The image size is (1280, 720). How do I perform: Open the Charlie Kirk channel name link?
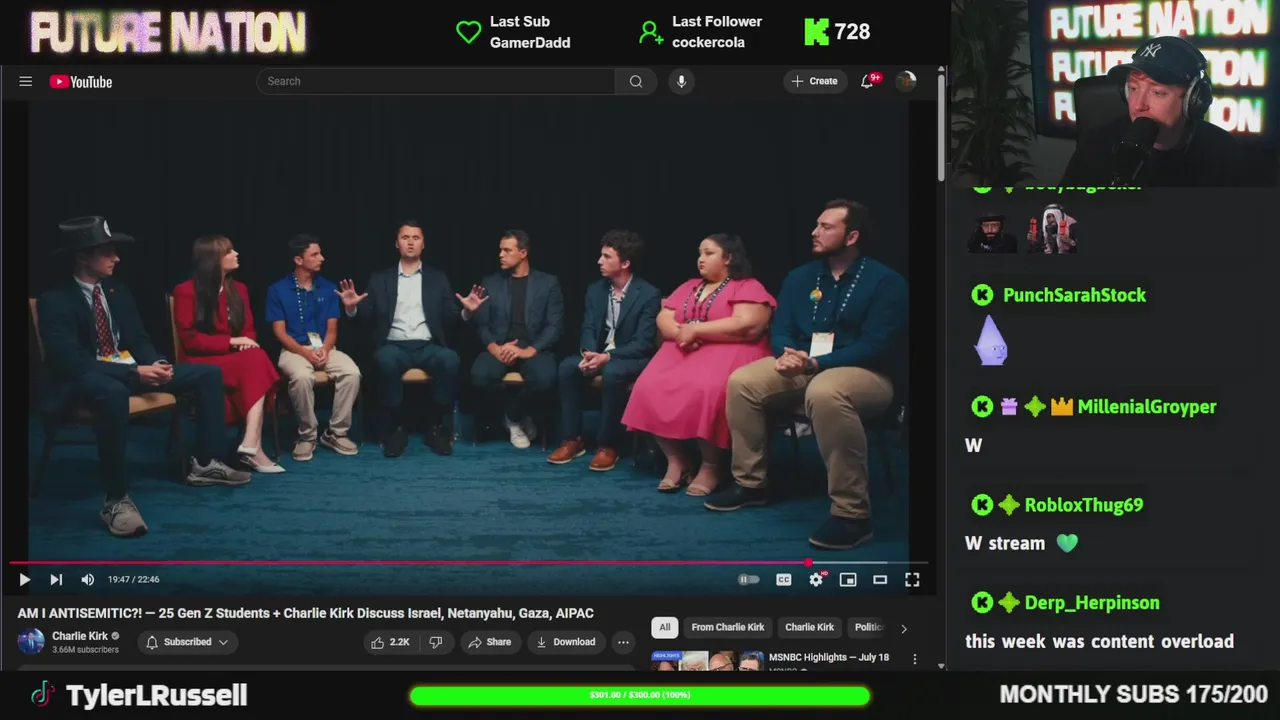80,636
